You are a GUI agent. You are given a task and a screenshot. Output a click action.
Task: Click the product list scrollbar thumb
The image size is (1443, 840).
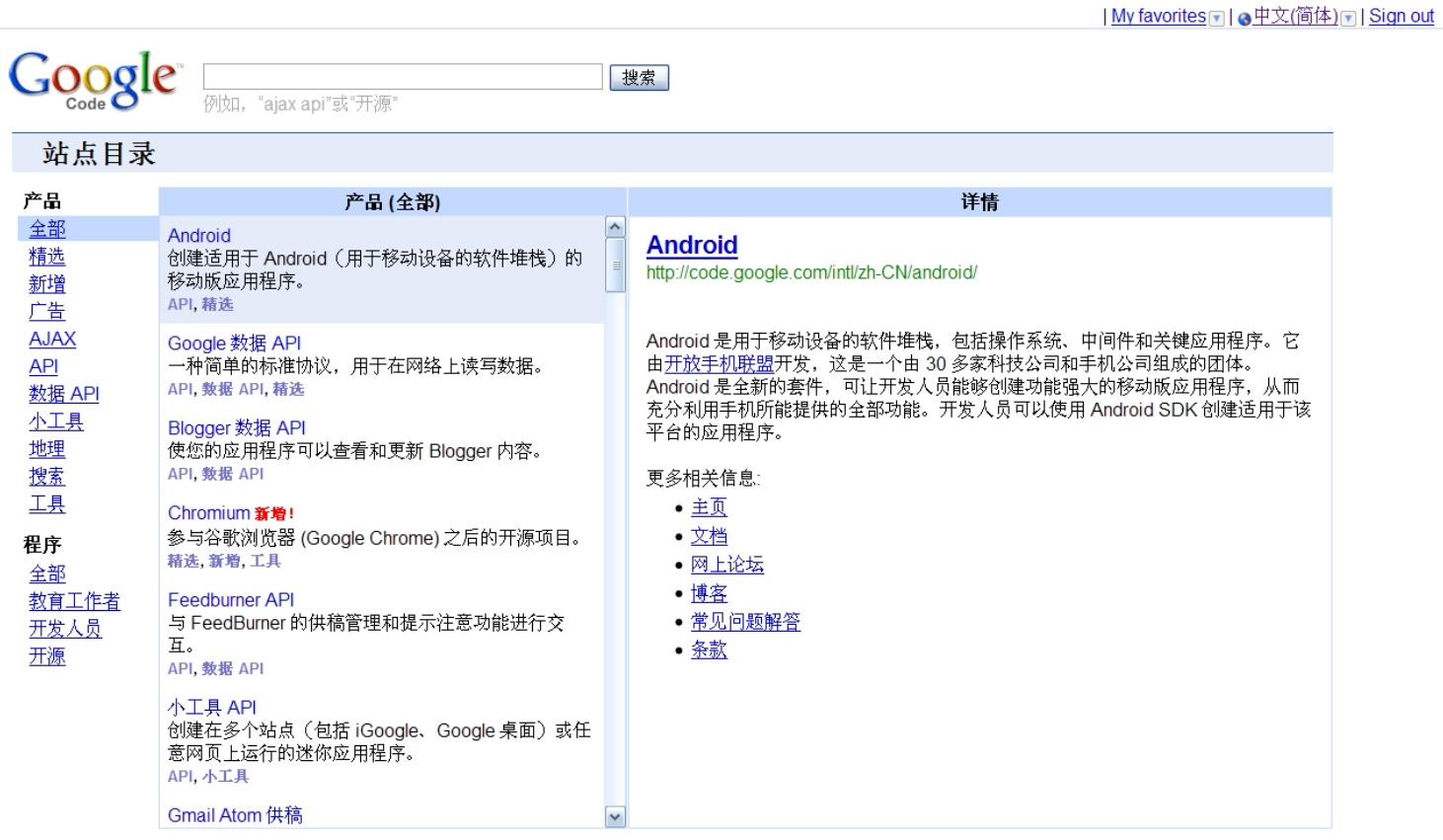tap(615, 265)
